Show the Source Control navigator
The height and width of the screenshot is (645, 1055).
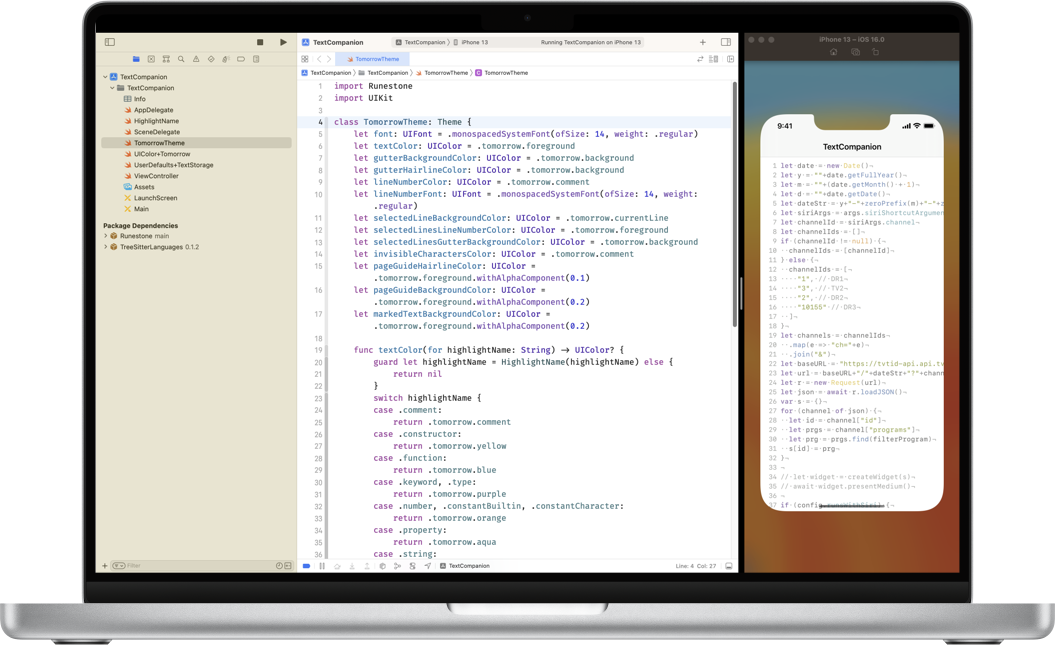(x=151, y=59)
